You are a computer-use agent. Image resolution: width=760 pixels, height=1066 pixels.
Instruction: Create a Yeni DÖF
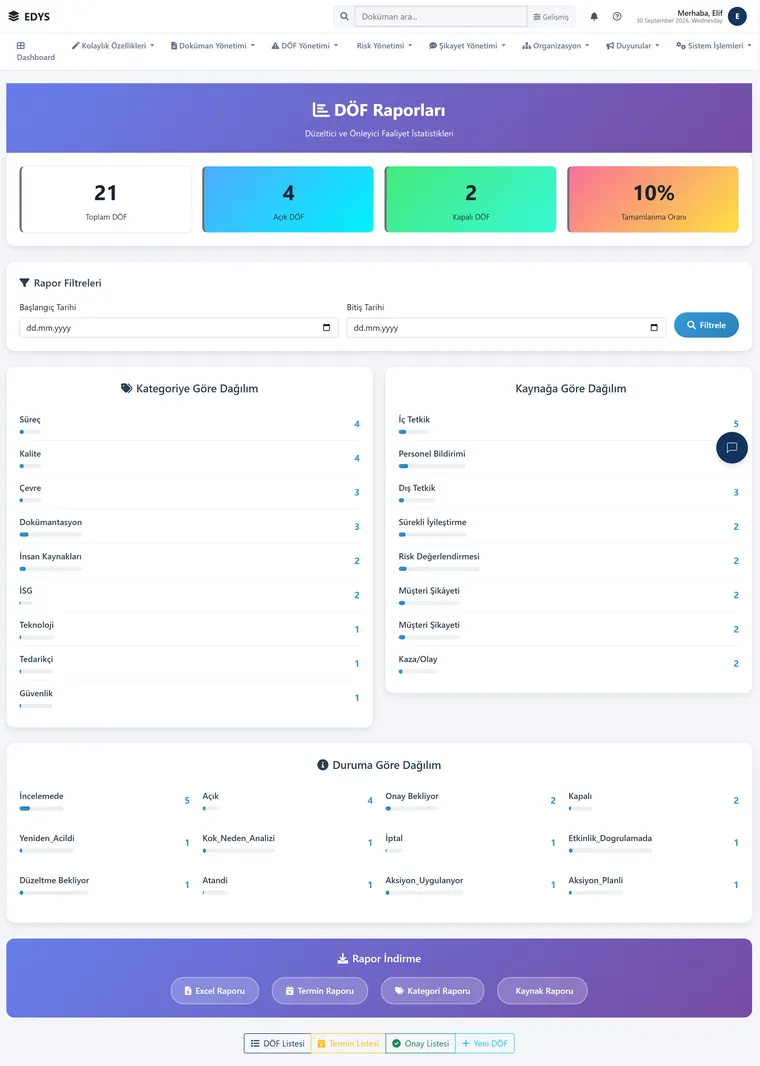pyautogui.click(x=485, y=1044)
